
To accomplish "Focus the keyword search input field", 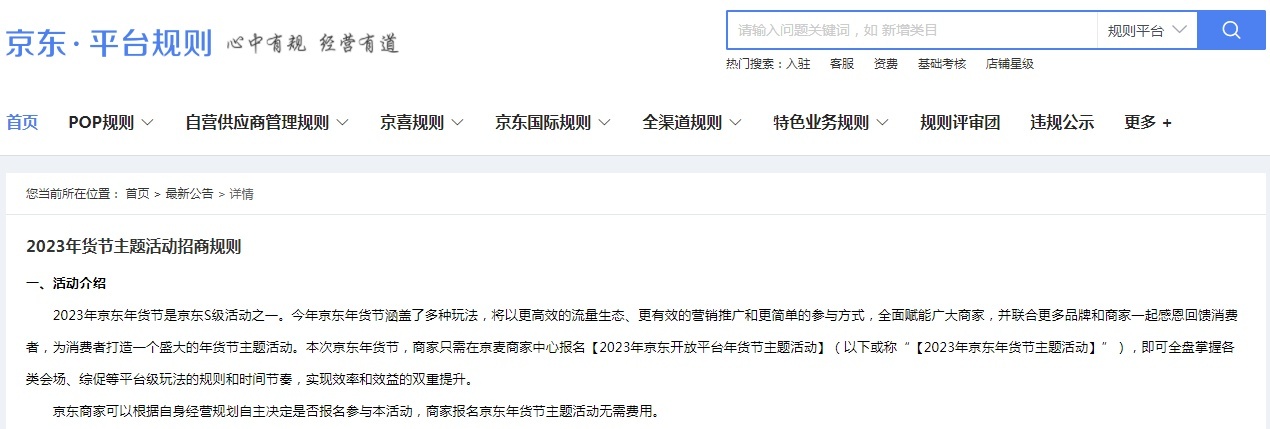I will (912, 30).
